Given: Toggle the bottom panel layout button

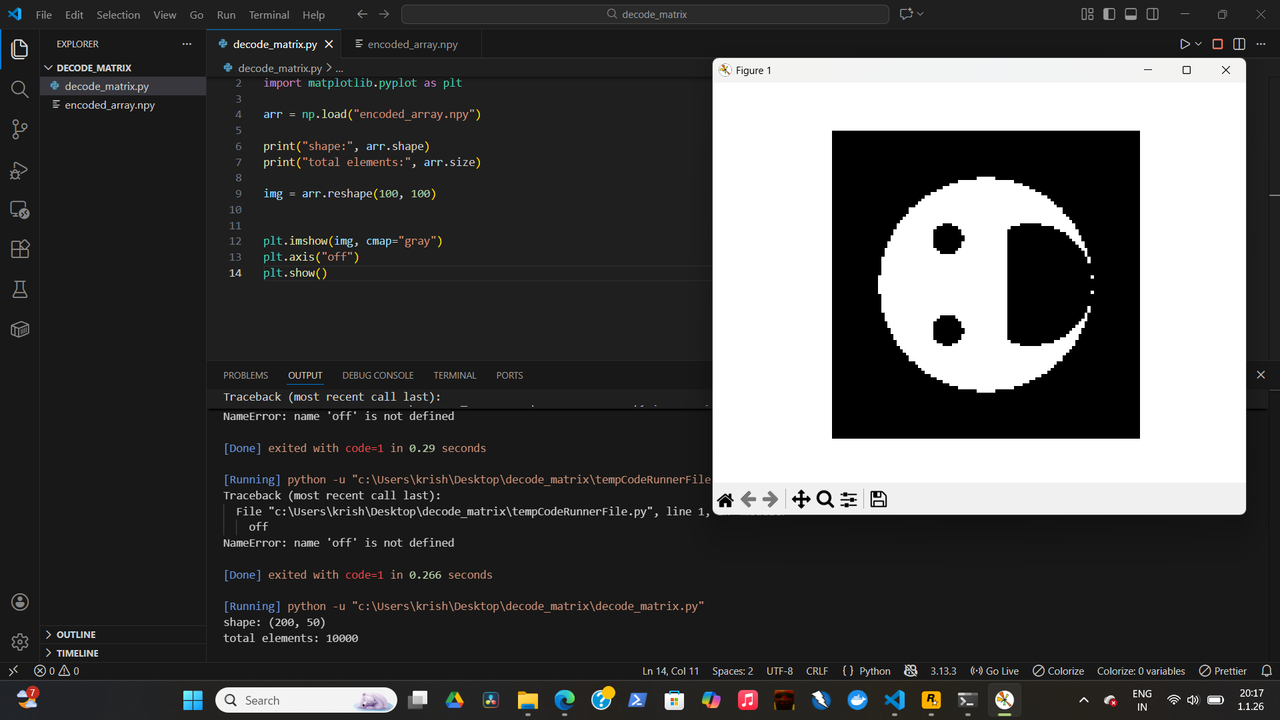Looking at the screenshot, I should point(1131,15).
